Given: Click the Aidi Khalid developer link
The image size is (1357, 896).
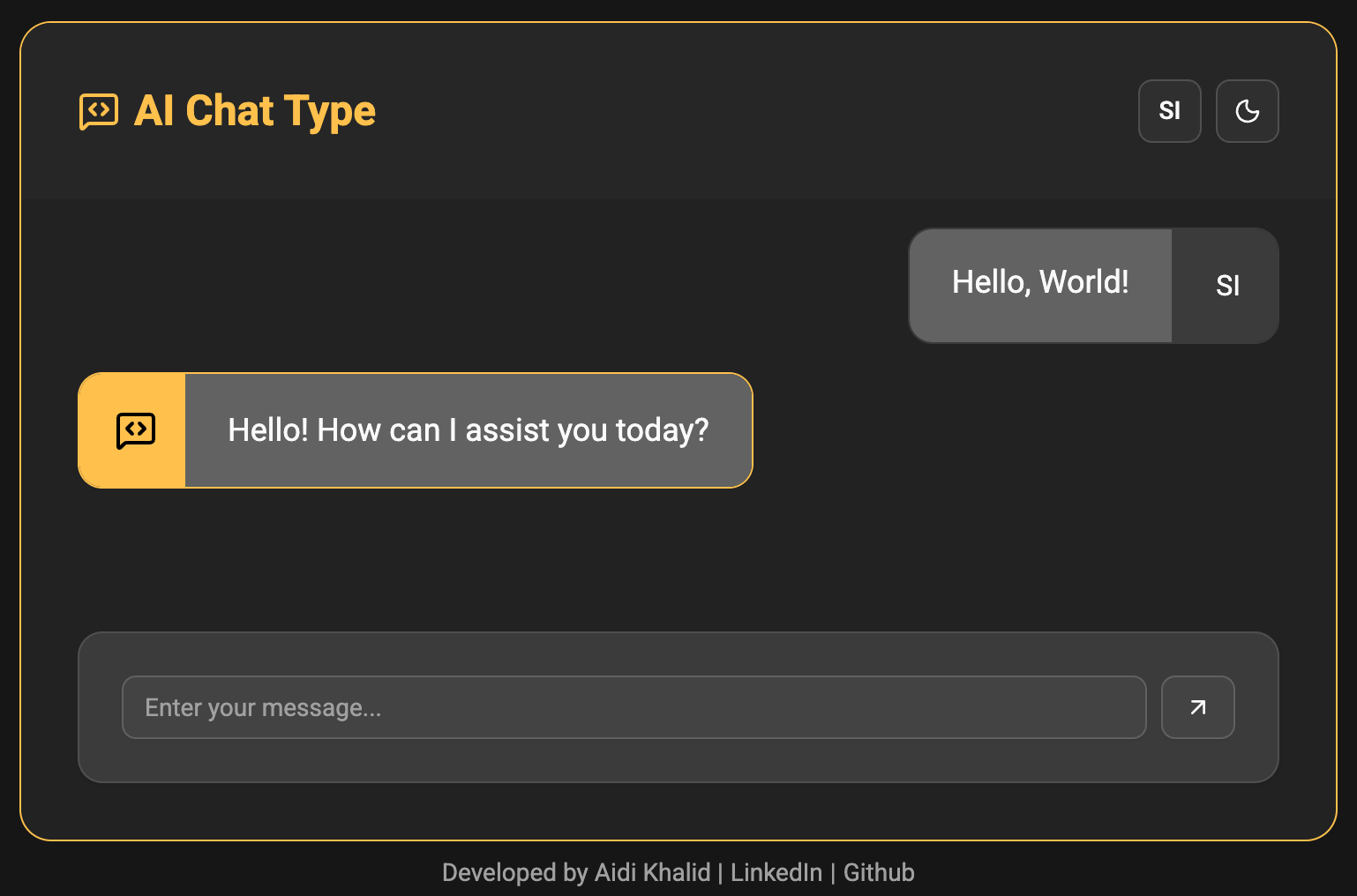Looking at the screenshot, I should click(650, 872).
